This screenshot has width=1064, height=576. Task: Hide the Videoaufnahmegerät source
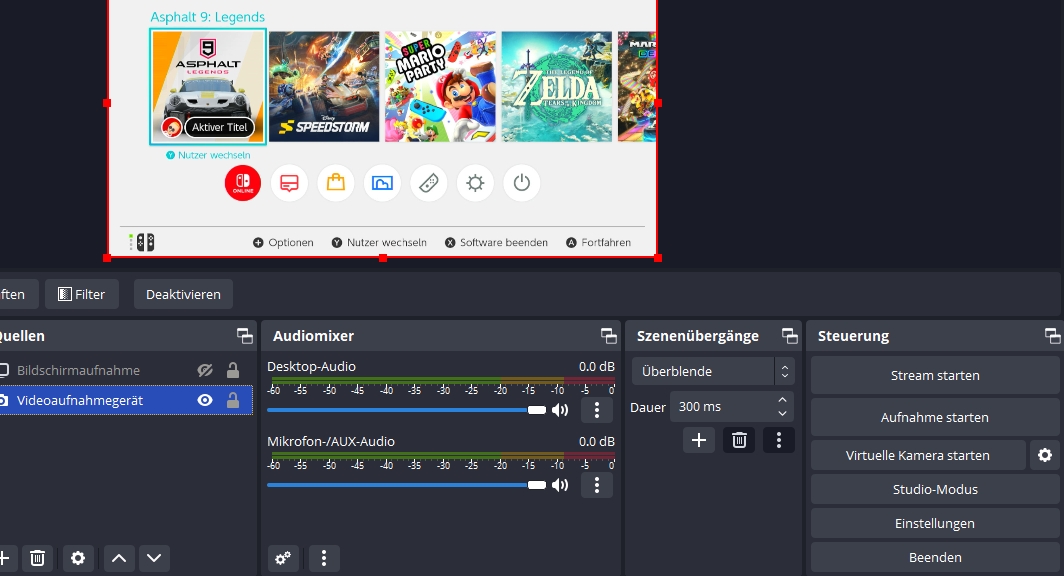pos(205,400)
